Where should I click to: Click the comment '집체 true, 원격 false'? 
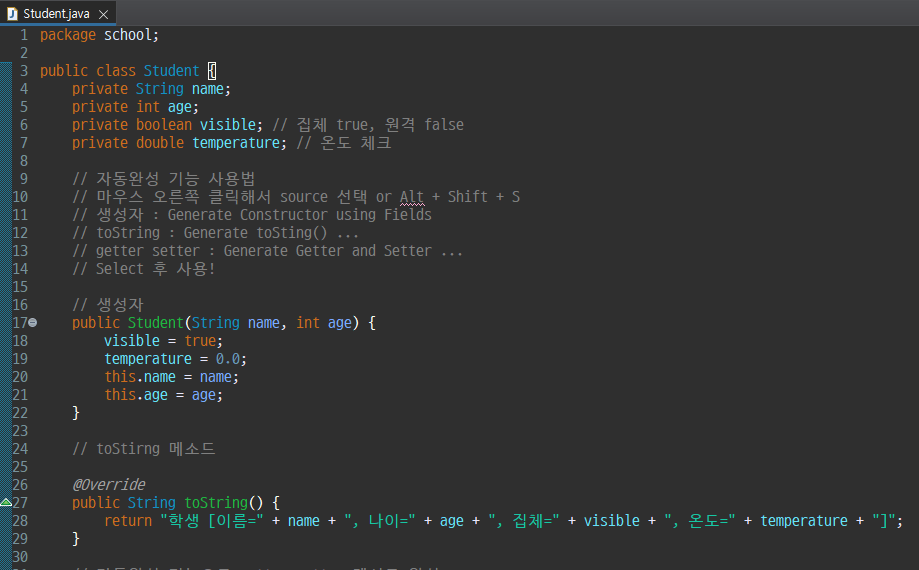pyautogui.click(x=380, y=125)
